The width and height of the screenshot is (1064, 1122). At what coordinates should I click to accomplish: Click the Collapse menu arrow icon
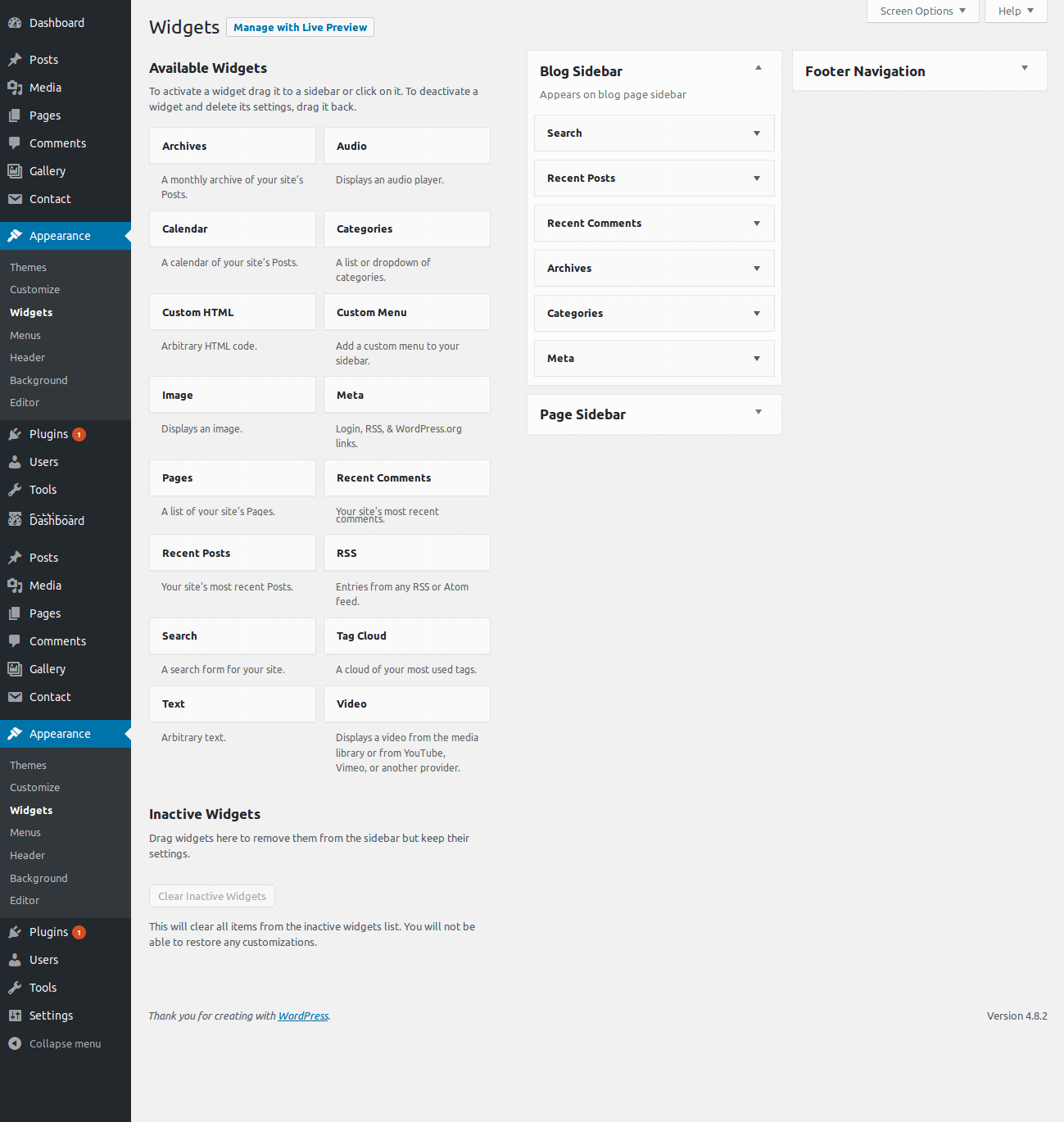[15, 1043]
